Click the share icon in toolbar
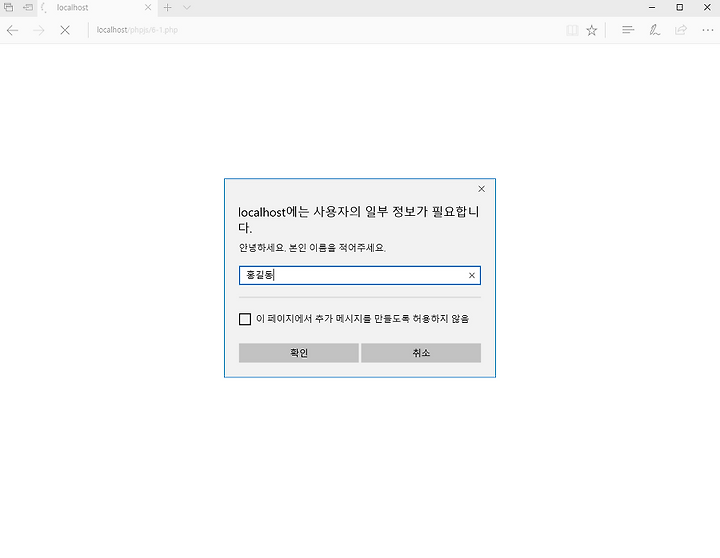 coord(681,30)
